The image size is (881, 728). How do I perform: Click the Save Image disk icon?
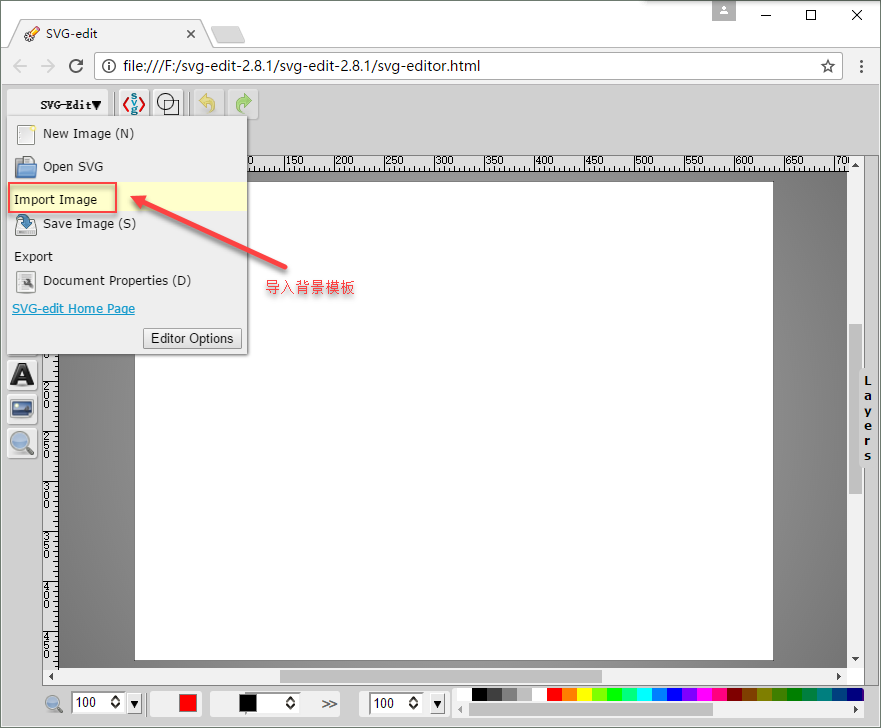click(x=26, y=225)
